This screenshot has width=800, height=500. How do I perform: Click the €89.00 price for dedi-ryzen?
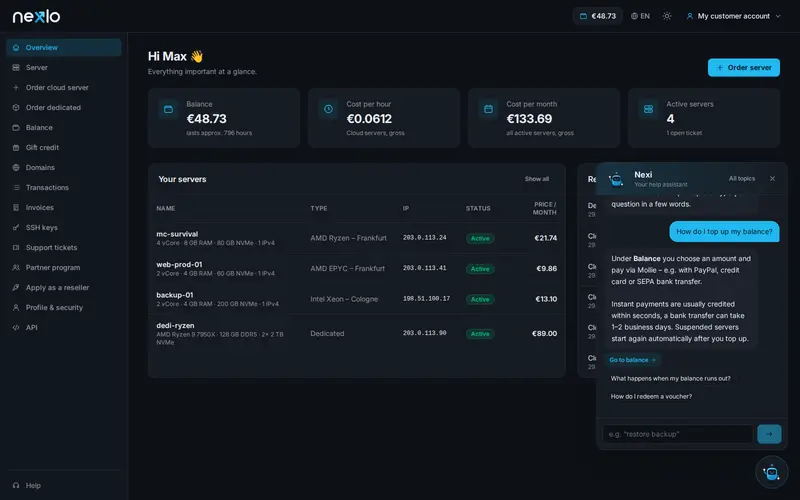544,334
